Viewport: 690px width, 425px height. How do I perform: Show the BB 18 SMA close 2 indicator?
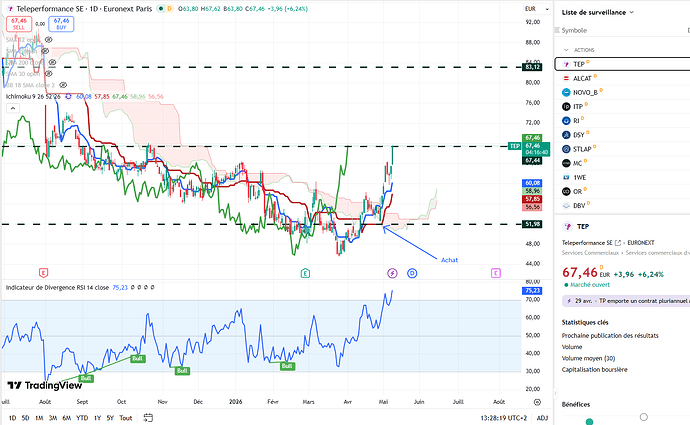(x=63, y=85)
